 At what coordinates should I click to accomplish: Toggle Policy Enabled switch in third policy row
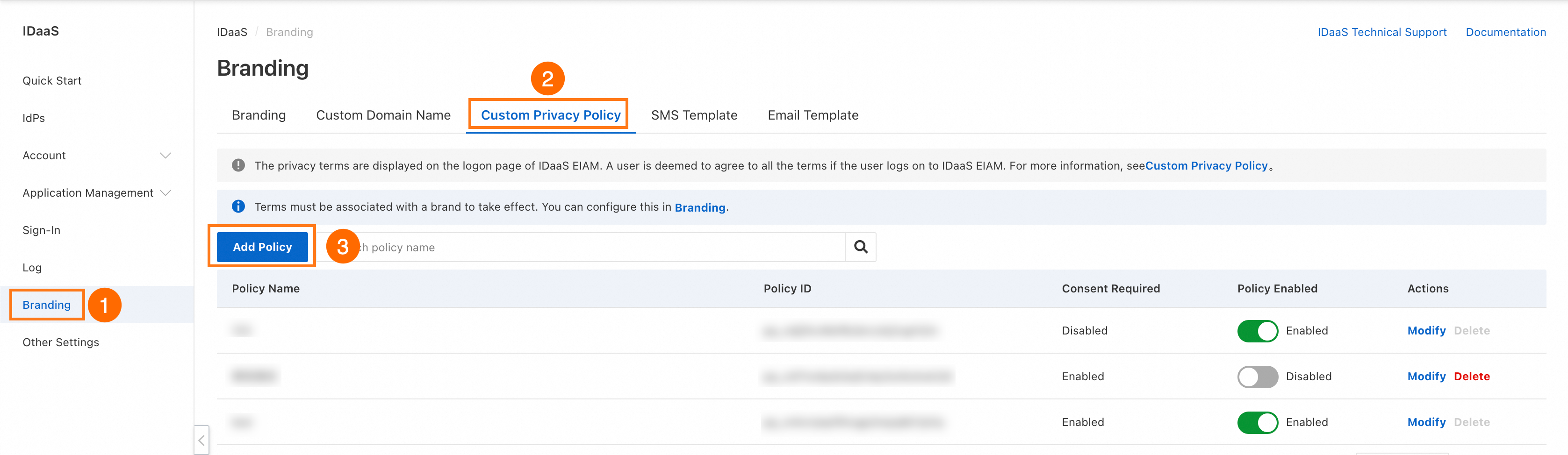tap(1258, 422)
